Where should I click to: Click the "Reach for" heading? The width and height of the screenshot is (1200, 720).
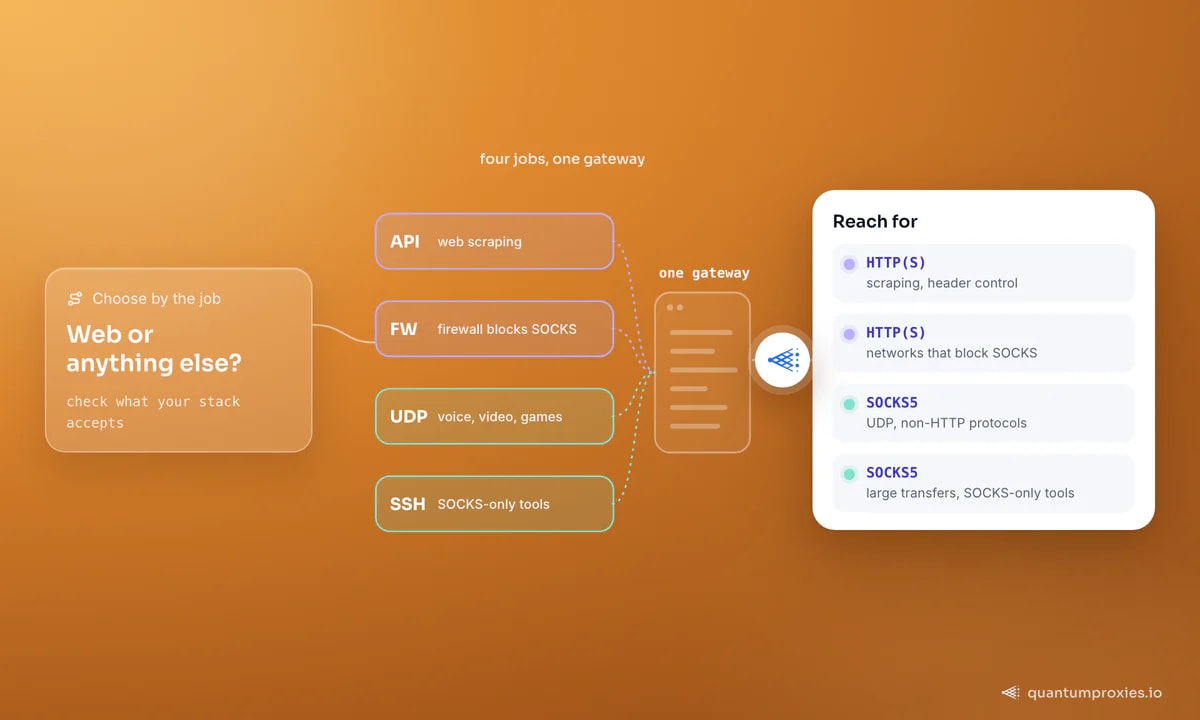point(875,221)
